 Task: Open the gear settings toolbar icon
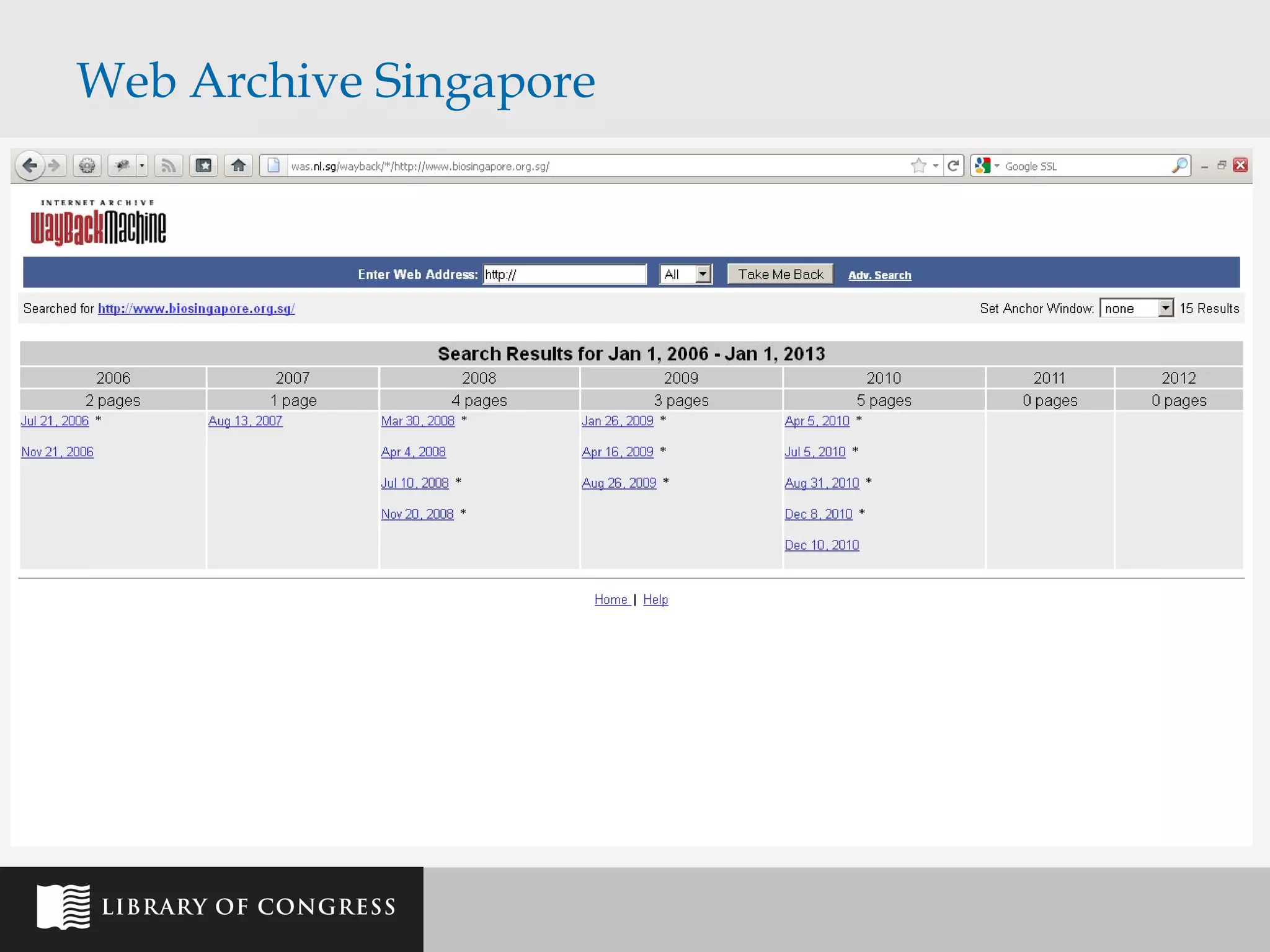[x=87, y=165]
